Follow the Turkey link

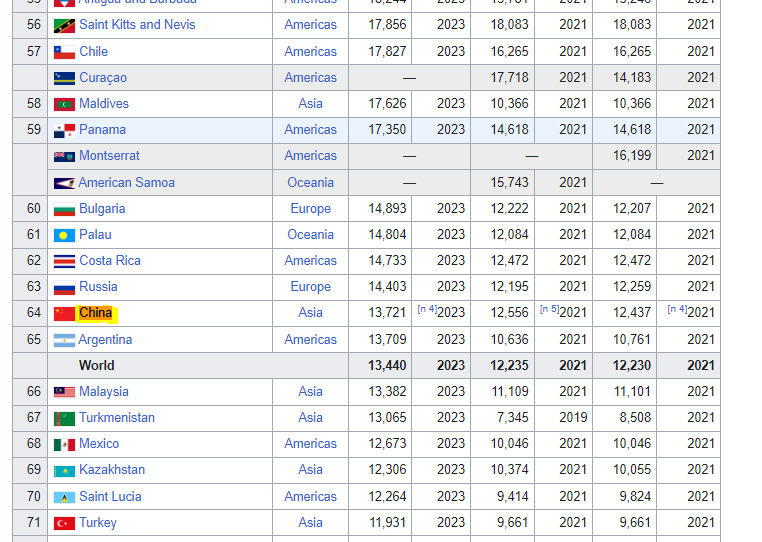(x=98, y=523)
